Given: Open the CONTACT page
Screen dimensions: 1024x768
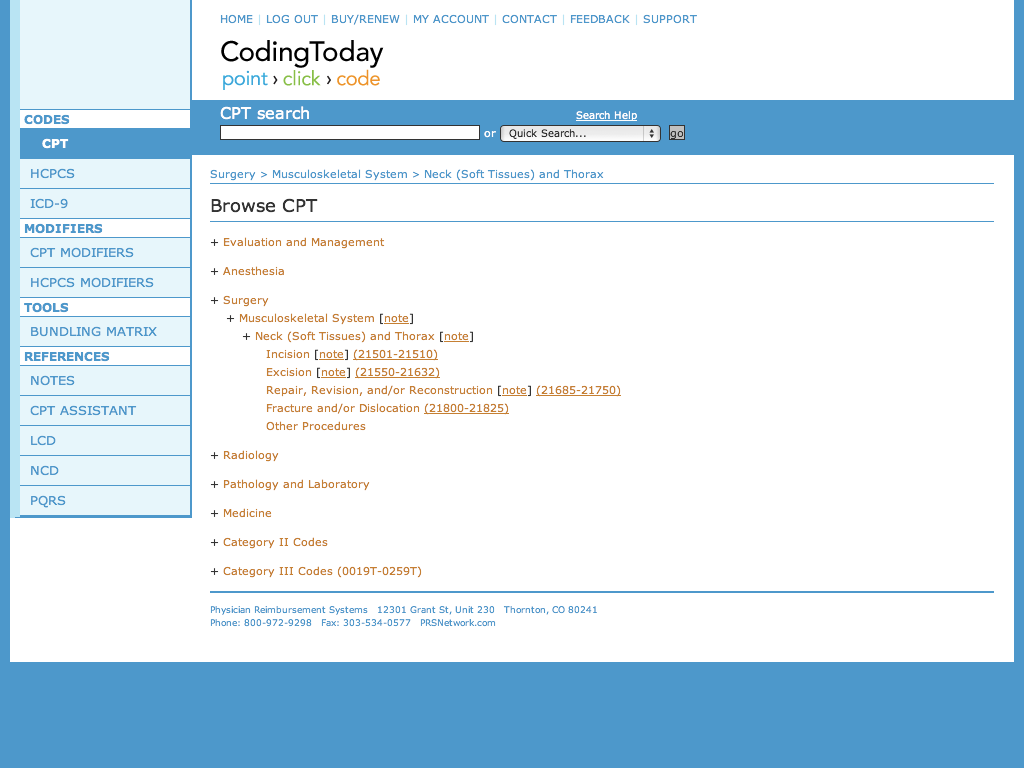Looking at the screenshot, I should [529, 20].
